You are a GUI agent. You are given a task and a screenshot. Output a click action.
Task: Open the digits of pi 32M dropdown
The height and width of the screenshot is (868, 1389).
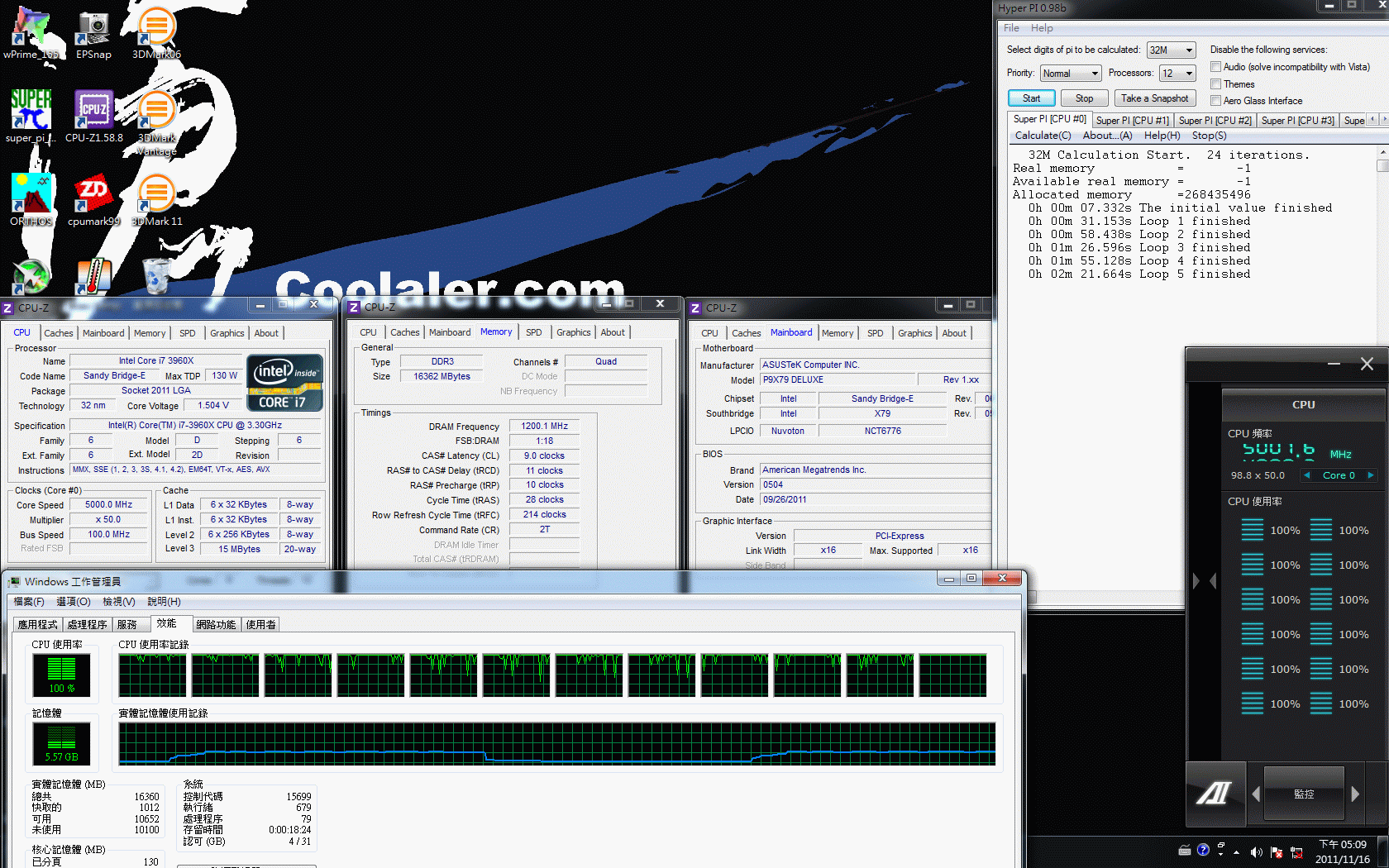(x=1171, y=50)
